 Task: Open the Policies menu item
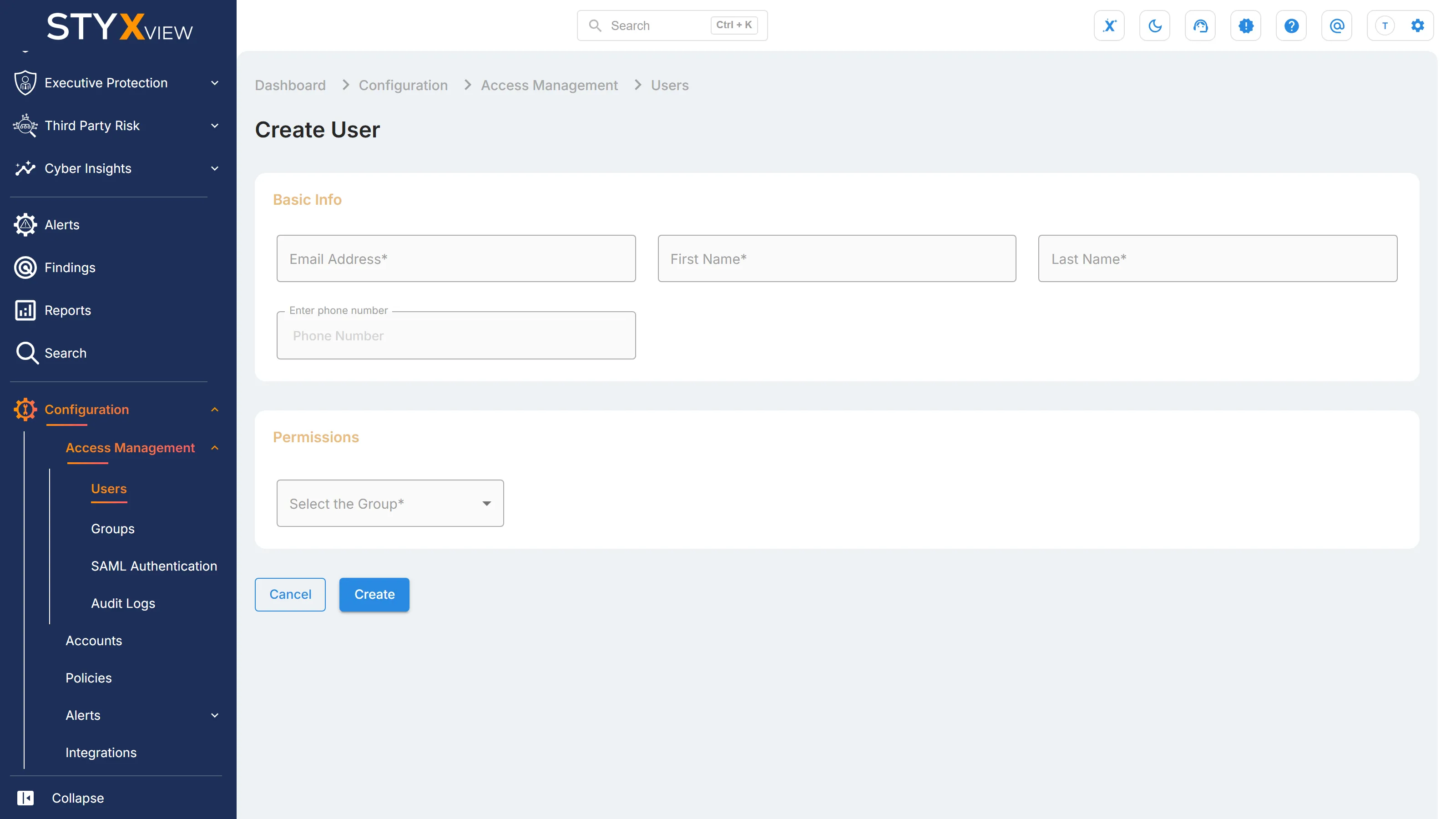click(89, 677)
